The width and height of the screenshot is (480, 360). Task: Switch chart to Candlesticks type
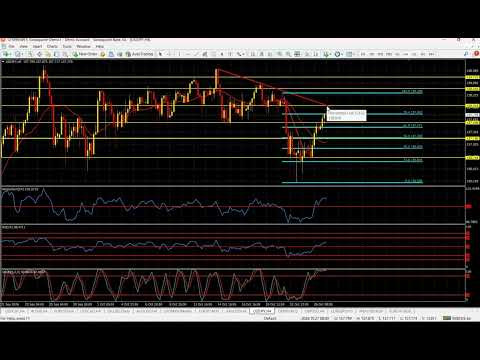tap(262, 54)
